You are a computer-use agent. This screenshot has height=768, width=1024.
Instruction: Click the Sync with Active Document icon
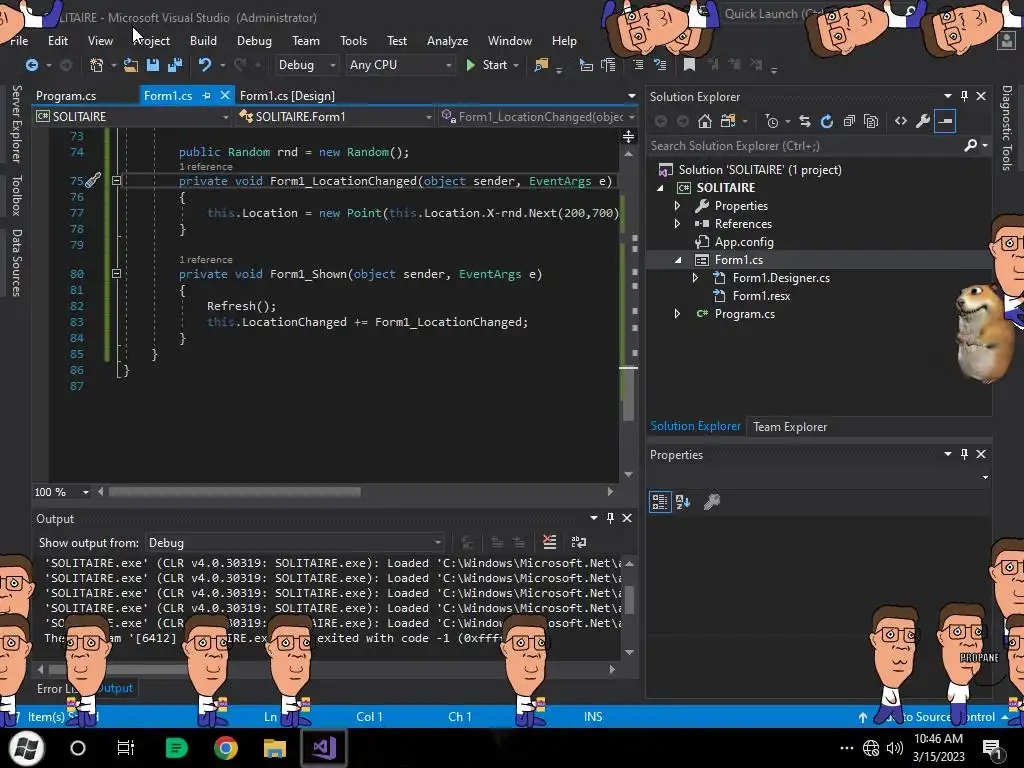[805, 121]
